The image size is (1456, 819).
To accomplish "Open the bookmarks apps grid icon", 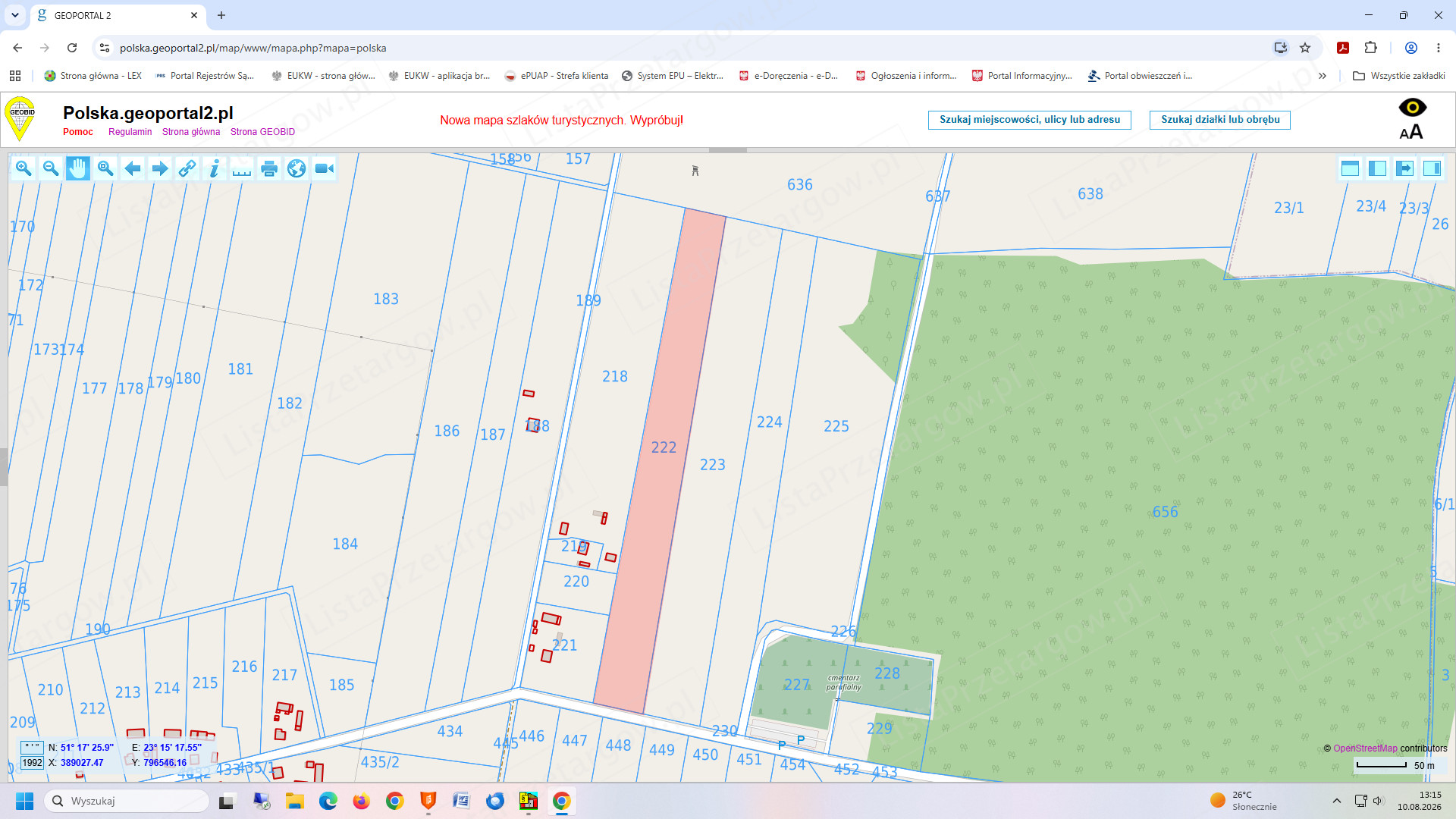I will [15, 76].
